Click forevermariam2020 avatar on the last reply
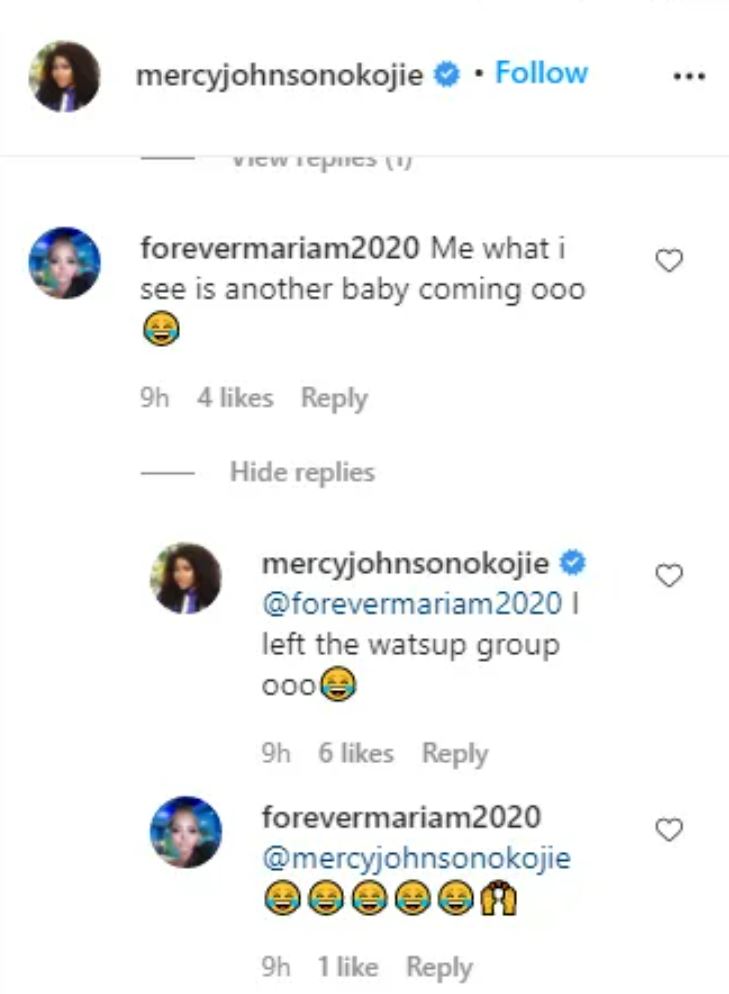 tap(186, 831)
